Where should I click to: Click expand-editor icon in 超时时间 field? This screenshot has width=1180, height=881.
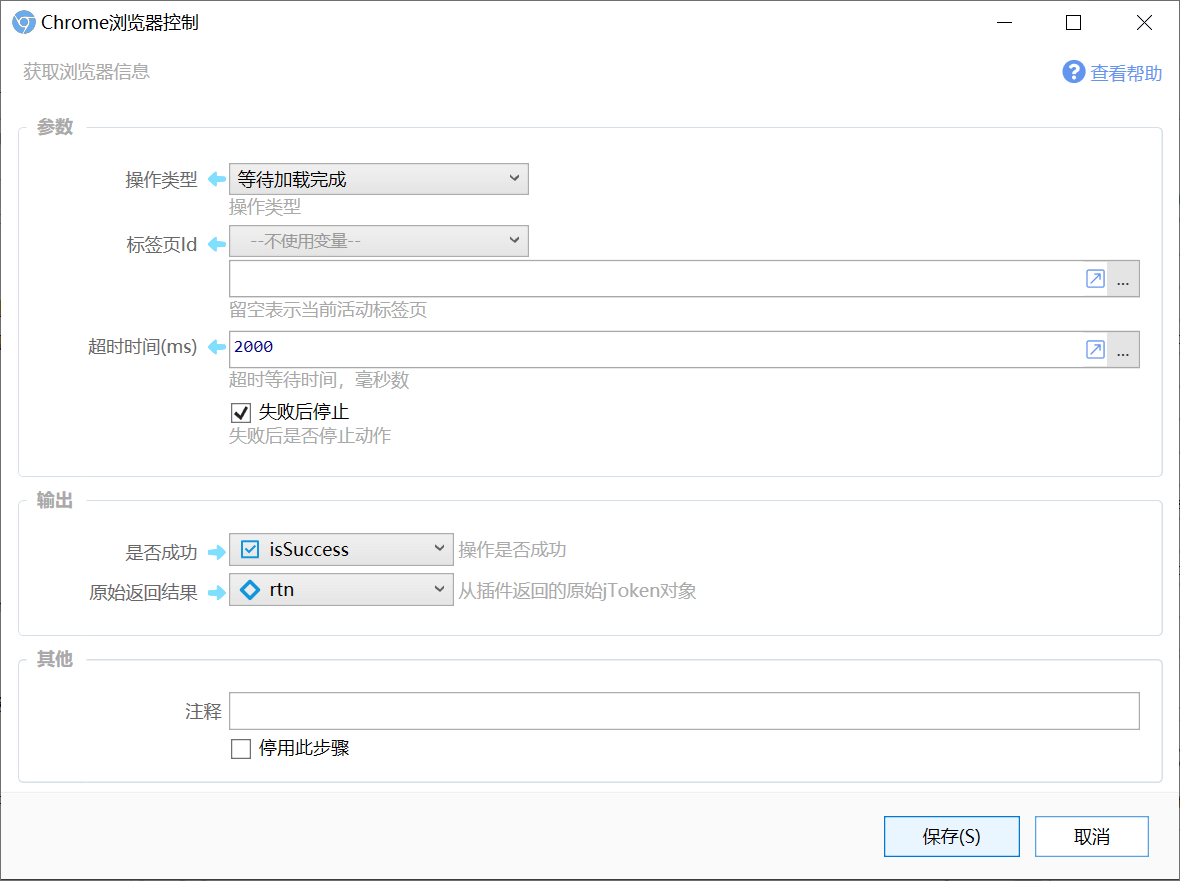click(x=1095, y=349)
